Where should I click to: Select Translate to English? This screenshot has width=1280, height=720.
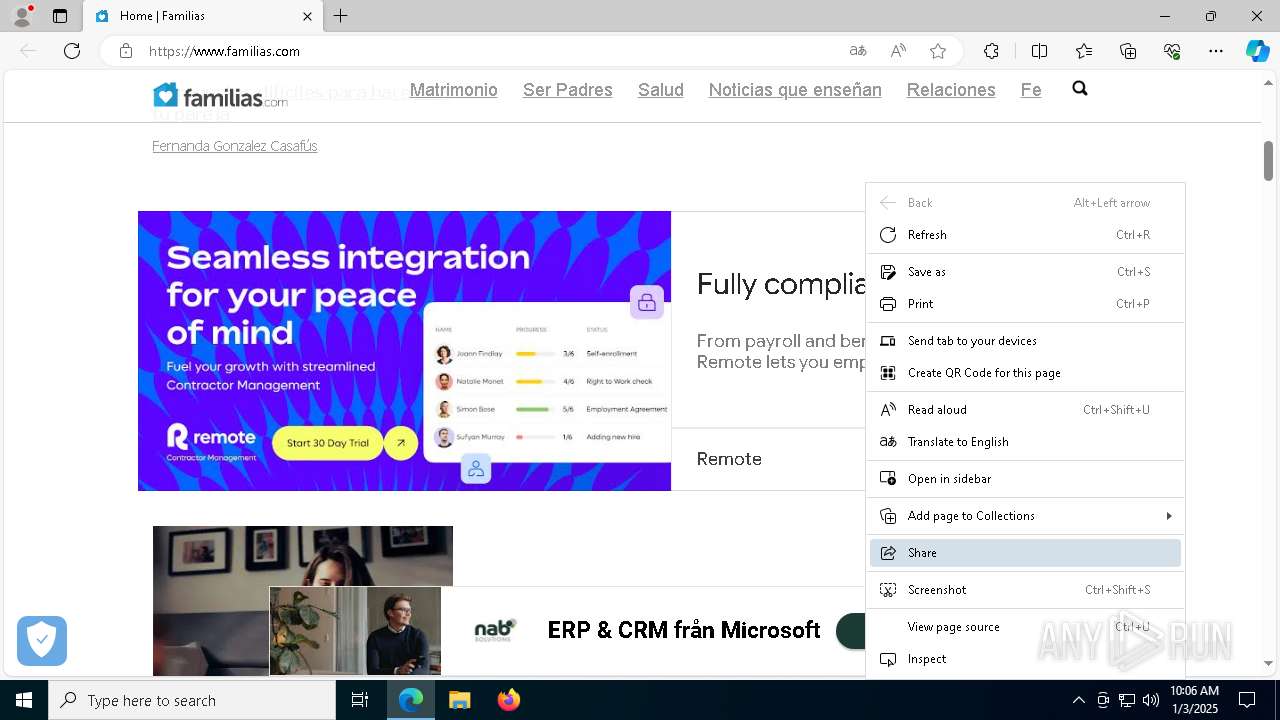(x=1025, y=442)
